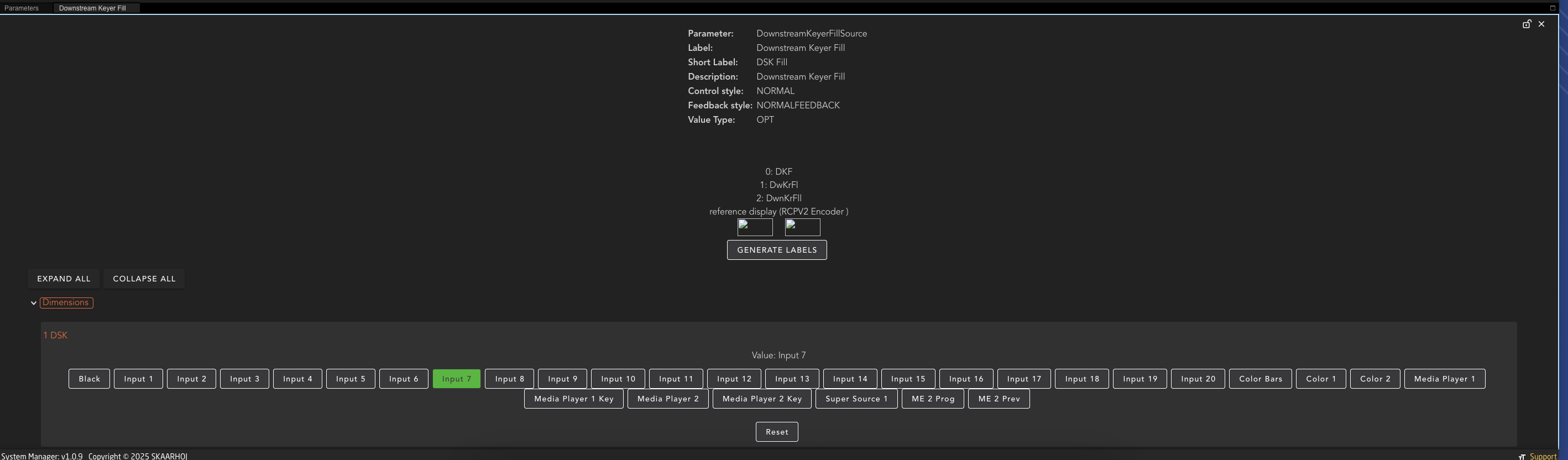Reset the DSK fill value
Viewport: 1568px width, 460px height.
777,431
